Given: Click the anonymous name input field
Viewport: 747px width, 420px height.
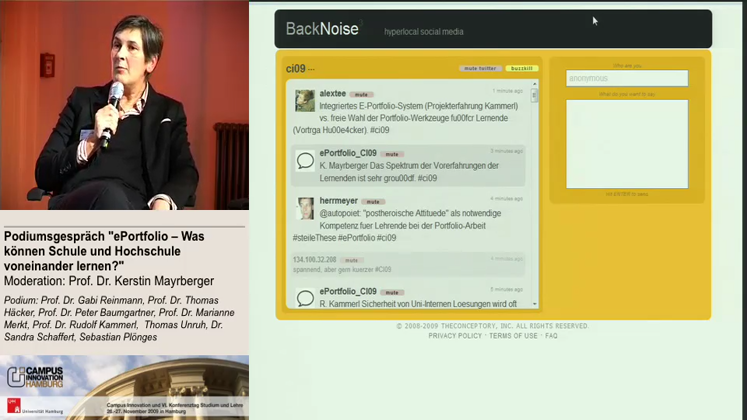Looking at the screenshot, I should click(627, 78).
